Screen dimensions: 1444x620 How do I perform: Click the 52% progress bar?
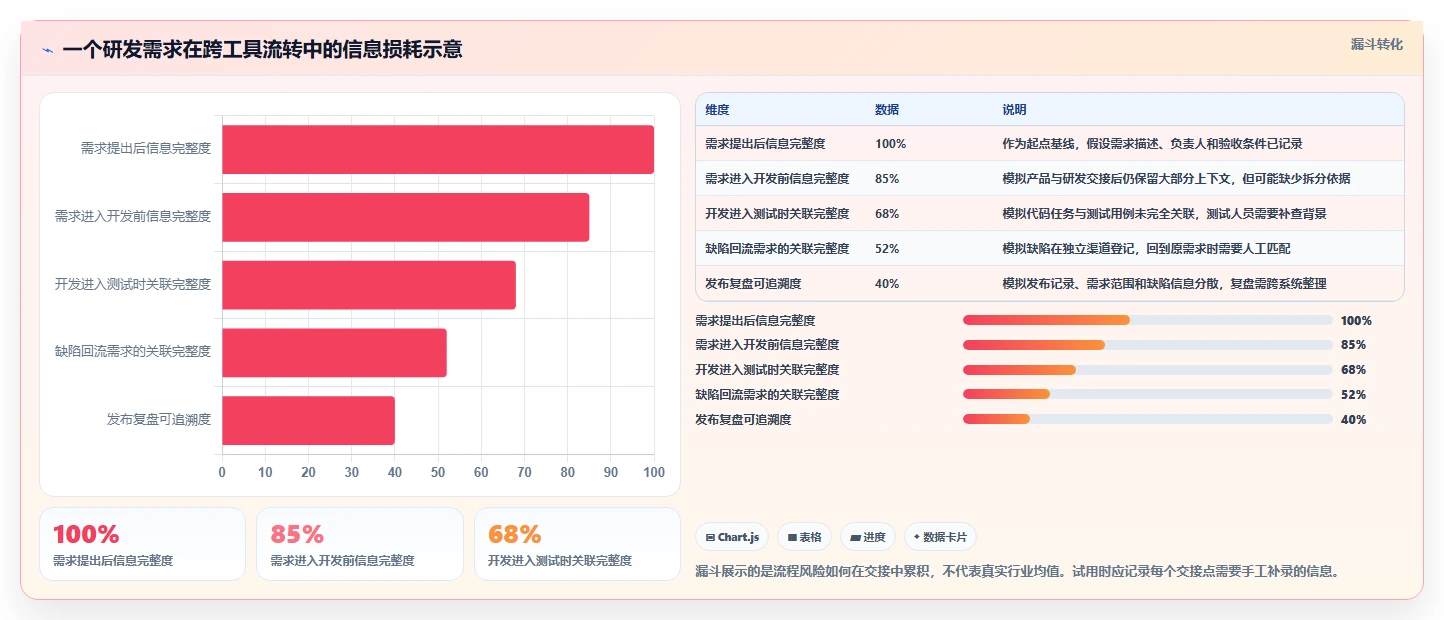(x=1147, y=395)
